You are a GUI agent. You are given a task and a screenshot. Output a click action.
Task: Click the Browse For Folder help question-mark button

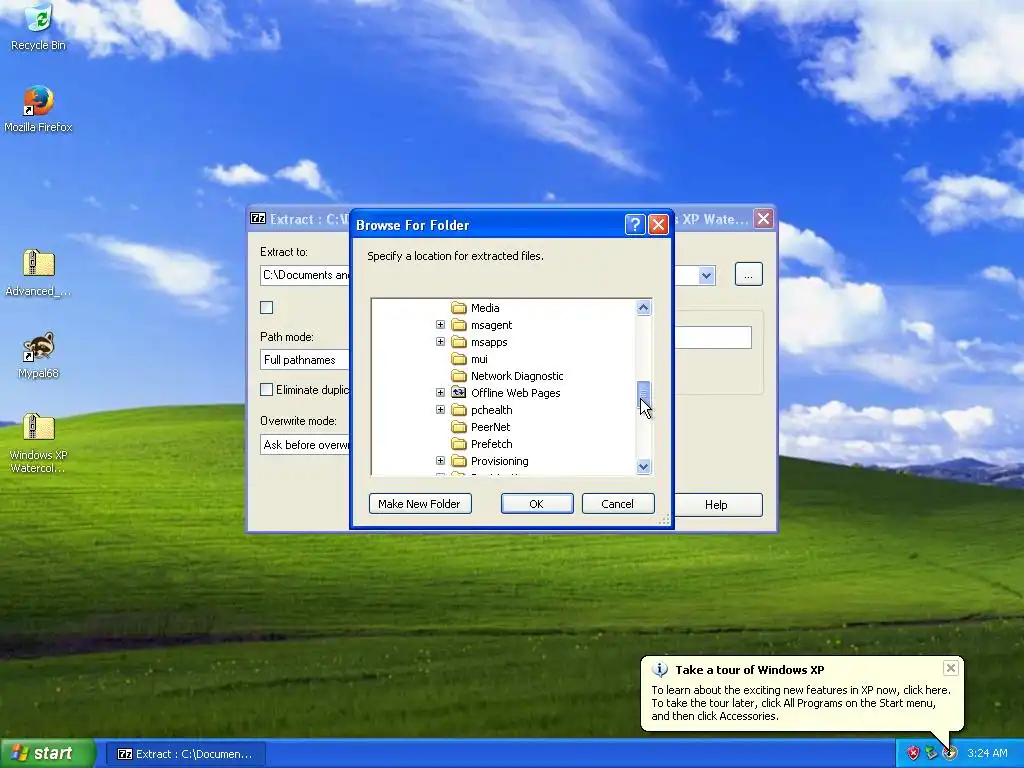pos(635,225)
